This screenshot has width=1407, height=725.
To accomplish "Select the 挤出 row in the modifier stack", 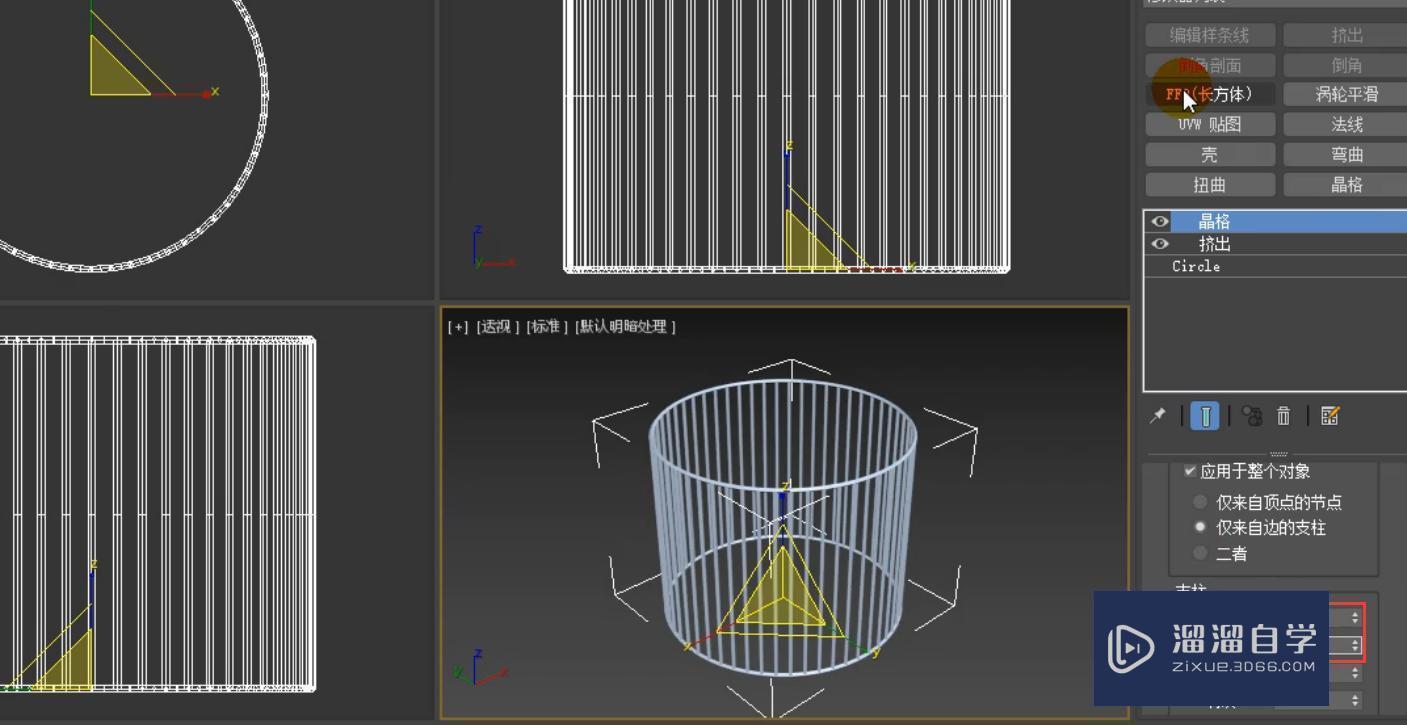I will 1275,244.
